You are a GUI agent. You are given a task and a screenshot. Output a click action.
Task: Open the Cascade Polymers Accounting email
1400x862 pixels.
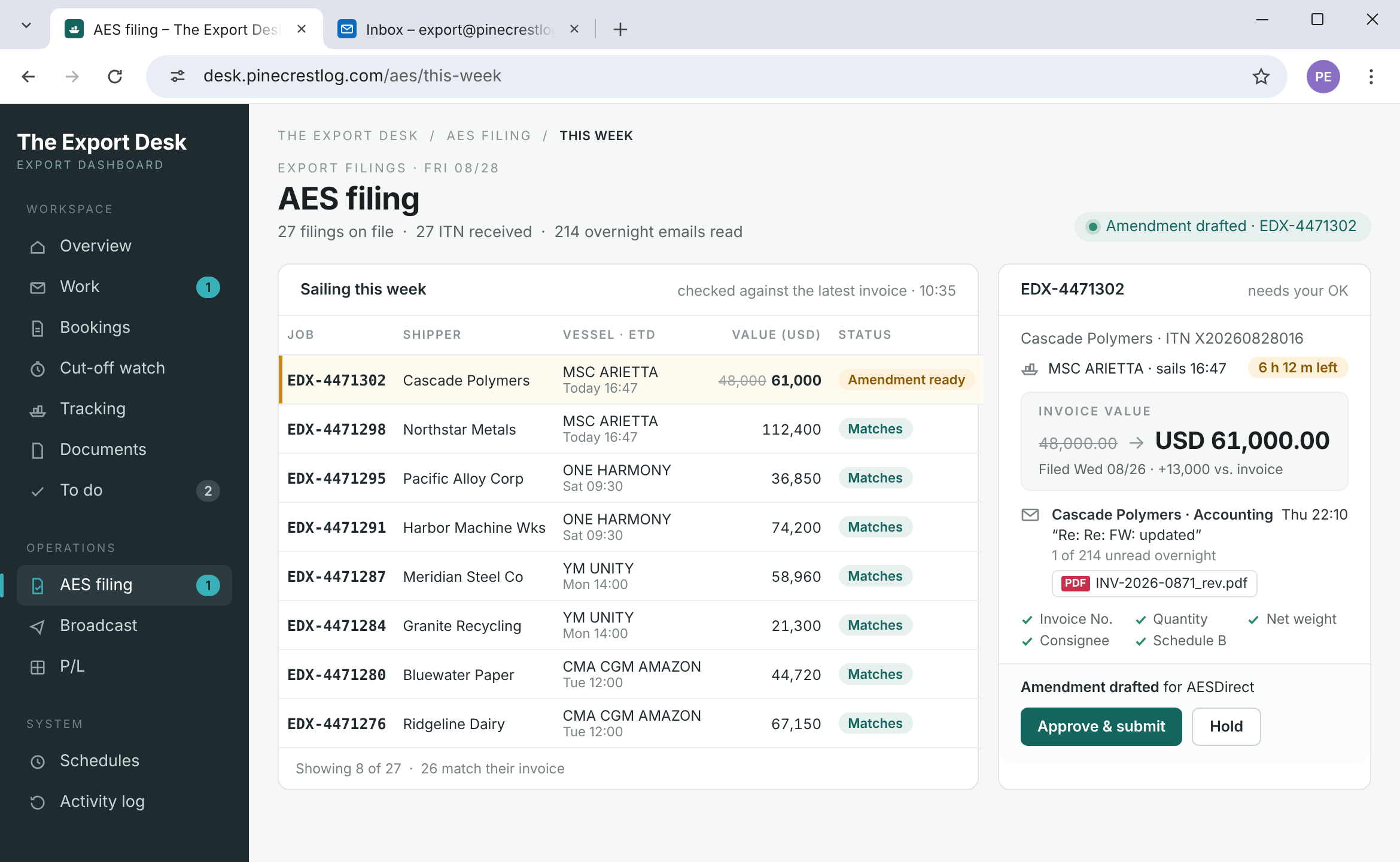1184,535
